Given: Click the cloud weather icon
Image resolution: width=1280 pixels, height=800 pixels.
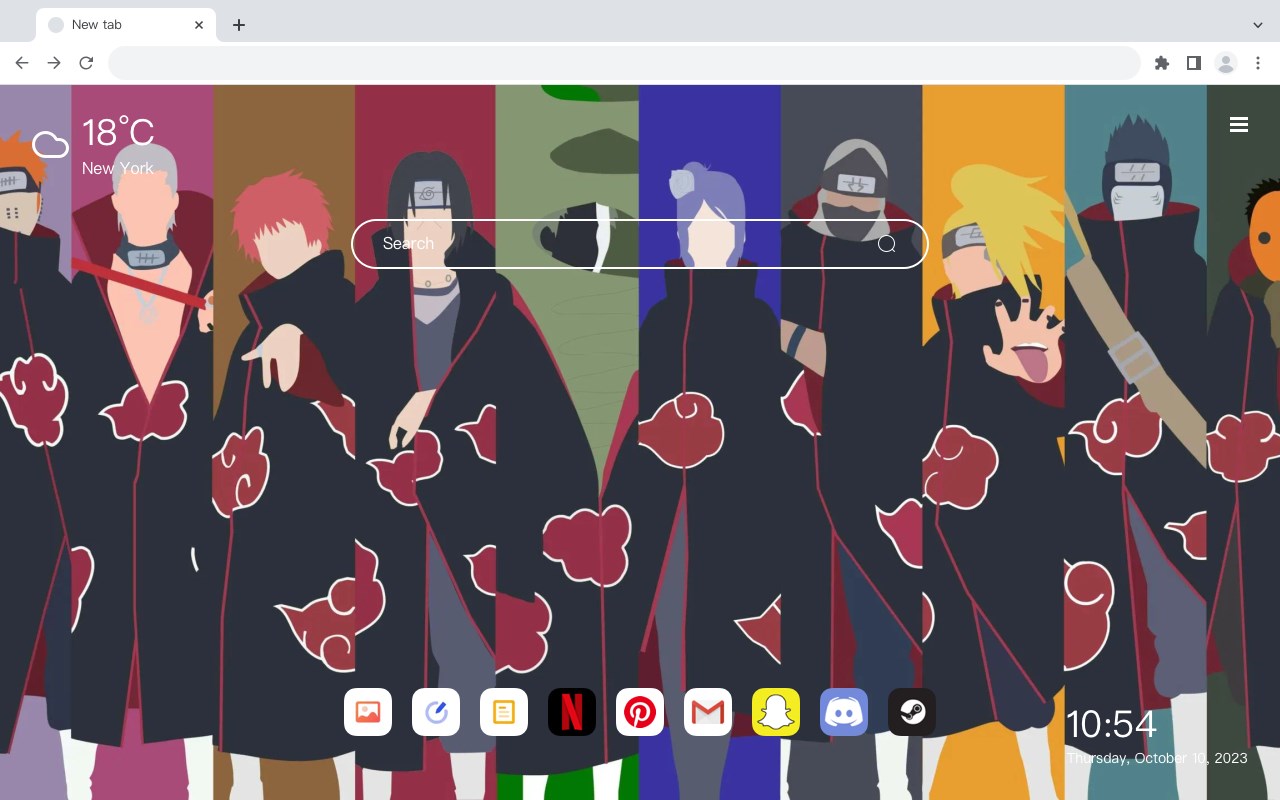Looking at the screenshot, I should click(x=50, y=145).
